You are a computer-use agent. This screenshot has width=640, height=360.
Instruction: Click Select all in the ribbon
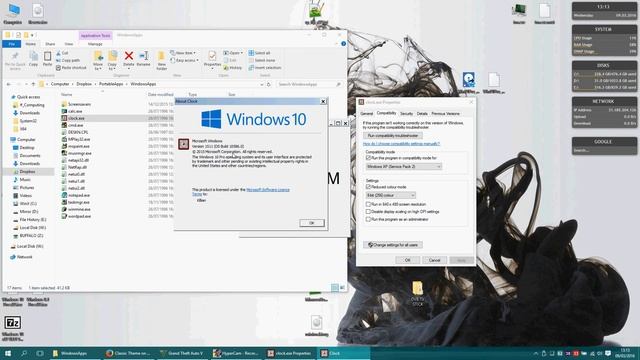(260, 53)
